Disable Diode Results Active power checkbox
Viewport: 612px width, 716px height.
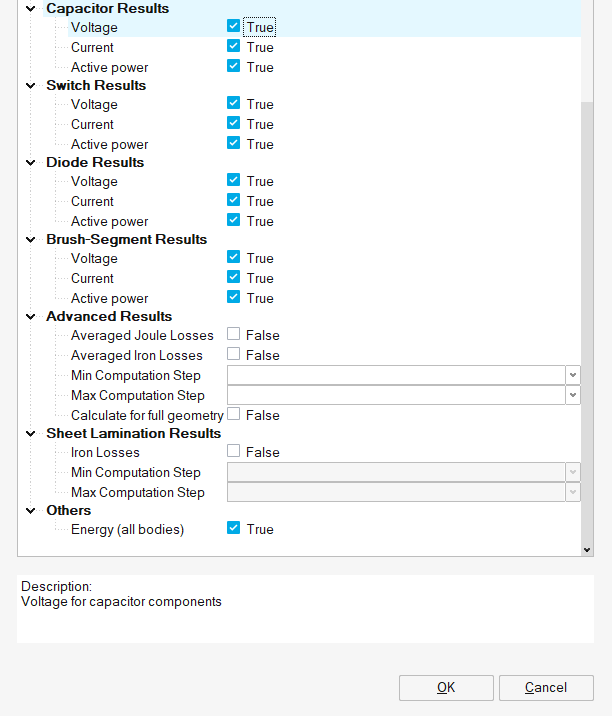(233, 221)
